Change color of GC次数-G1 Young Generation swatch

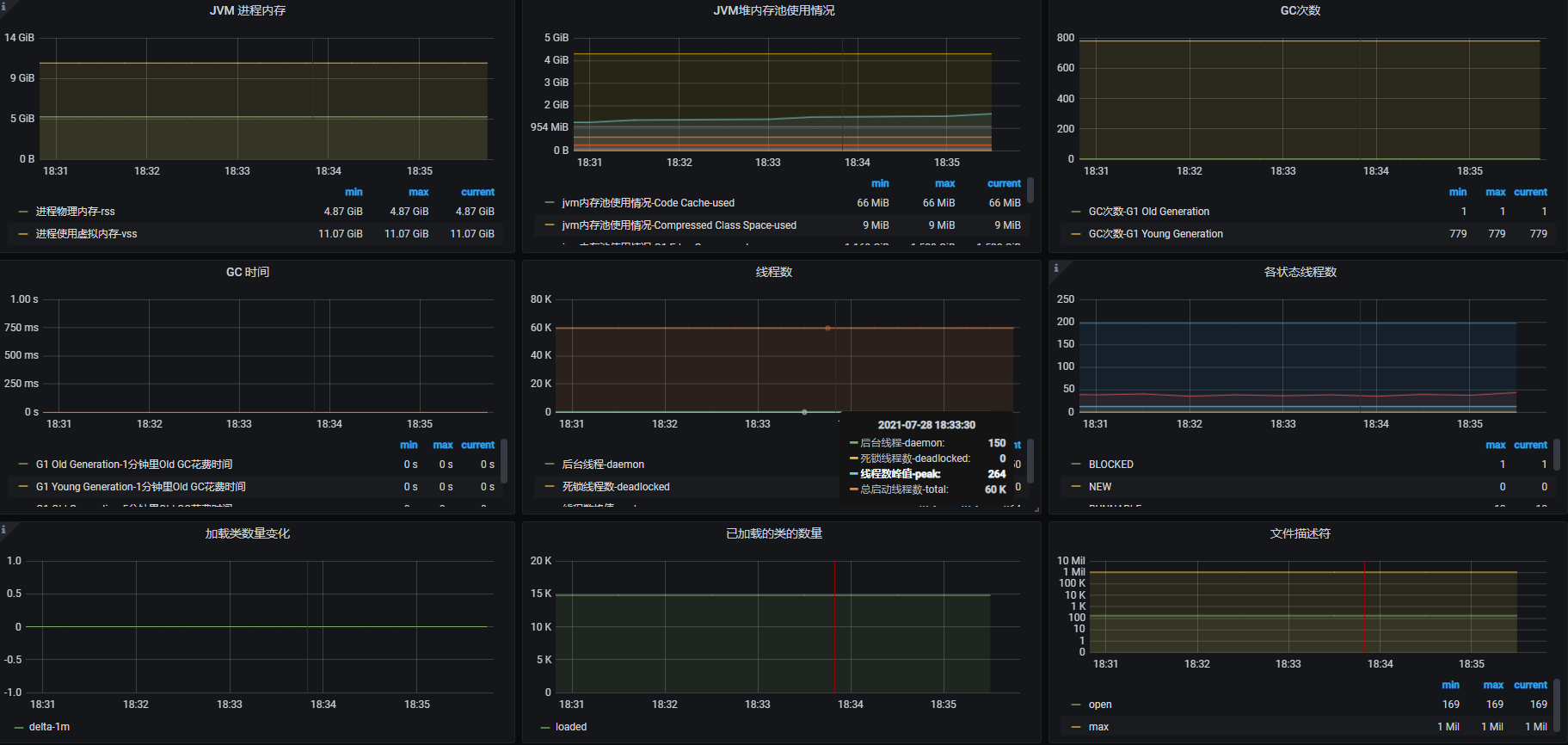tap(1076, 234)
